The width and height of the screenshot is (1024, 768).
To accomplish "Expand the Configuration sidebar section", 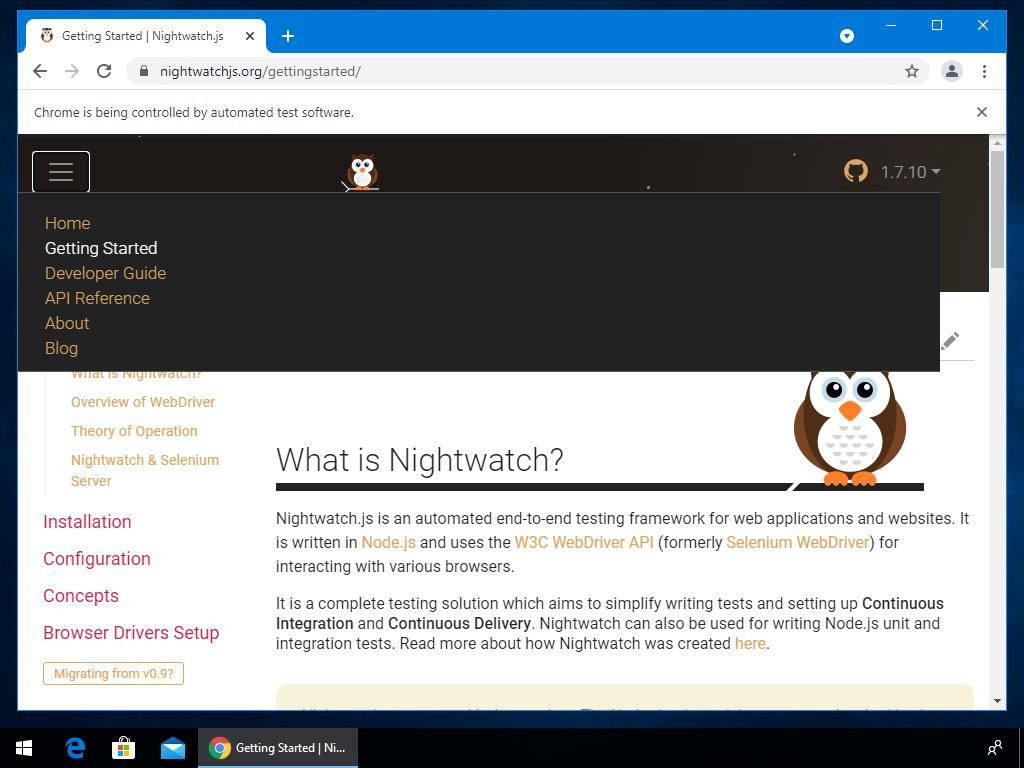I will [97, 559].
